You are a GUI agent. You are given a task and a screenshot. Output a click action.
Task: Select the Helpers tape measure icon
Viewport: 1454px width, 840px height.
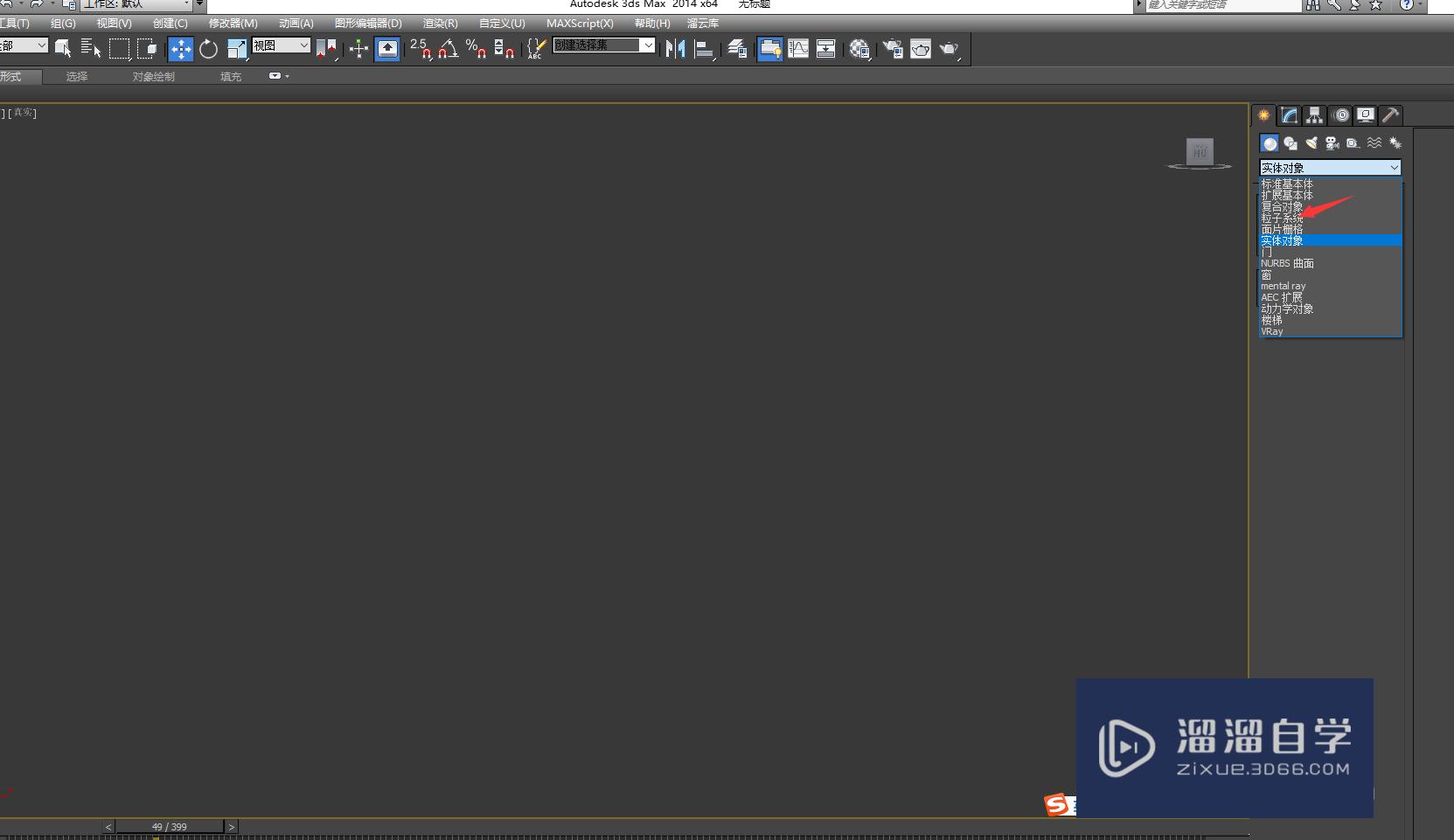[1353, 143]
